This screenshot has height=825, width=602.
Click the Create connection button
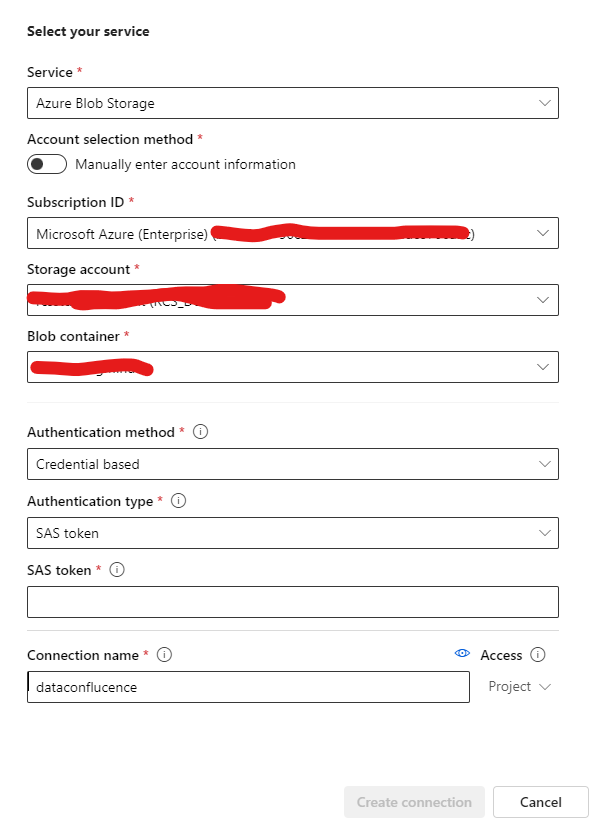click(x=414, y=802)
